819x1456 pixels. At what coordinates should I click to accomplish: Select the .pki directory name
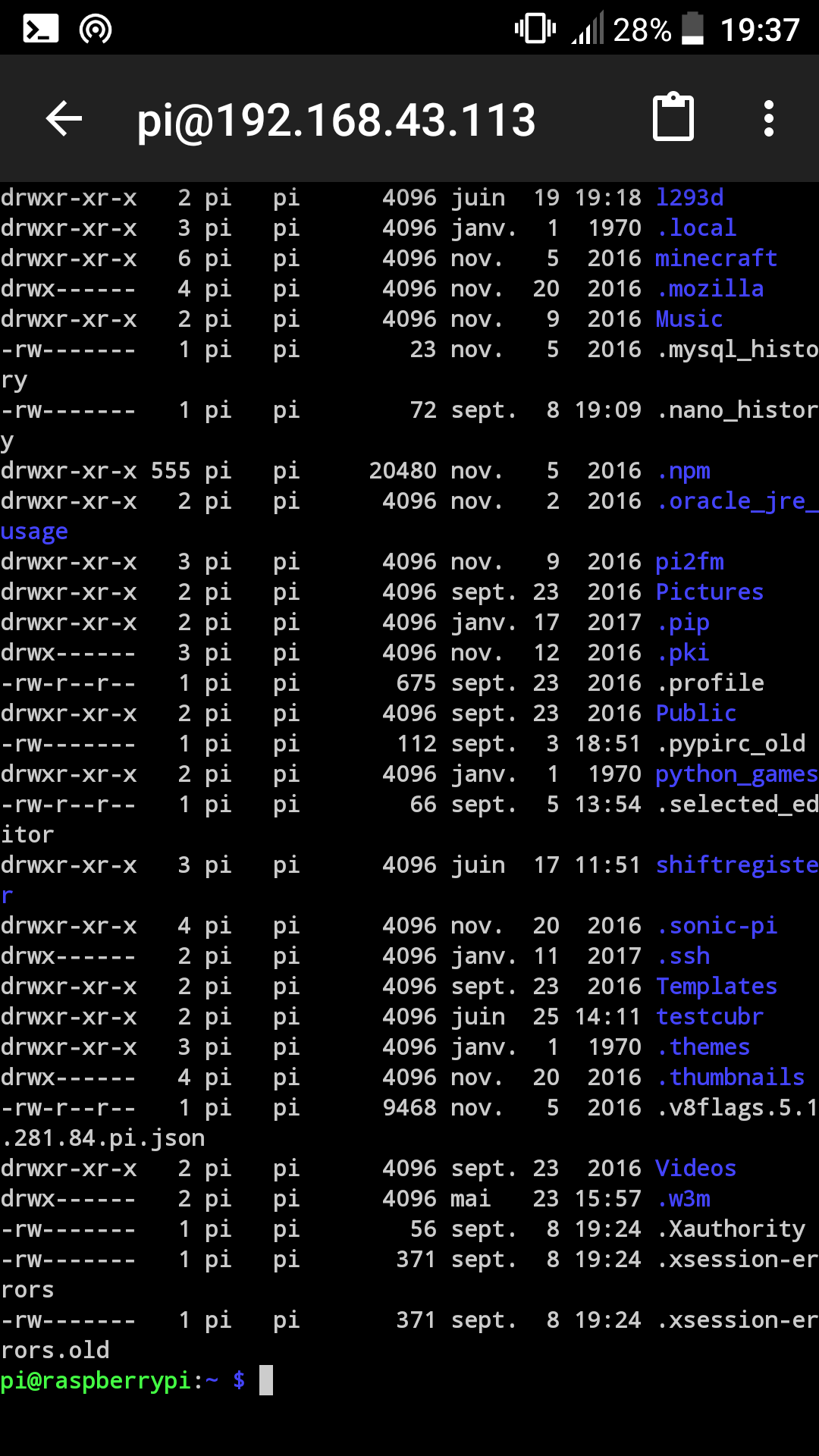683,653
